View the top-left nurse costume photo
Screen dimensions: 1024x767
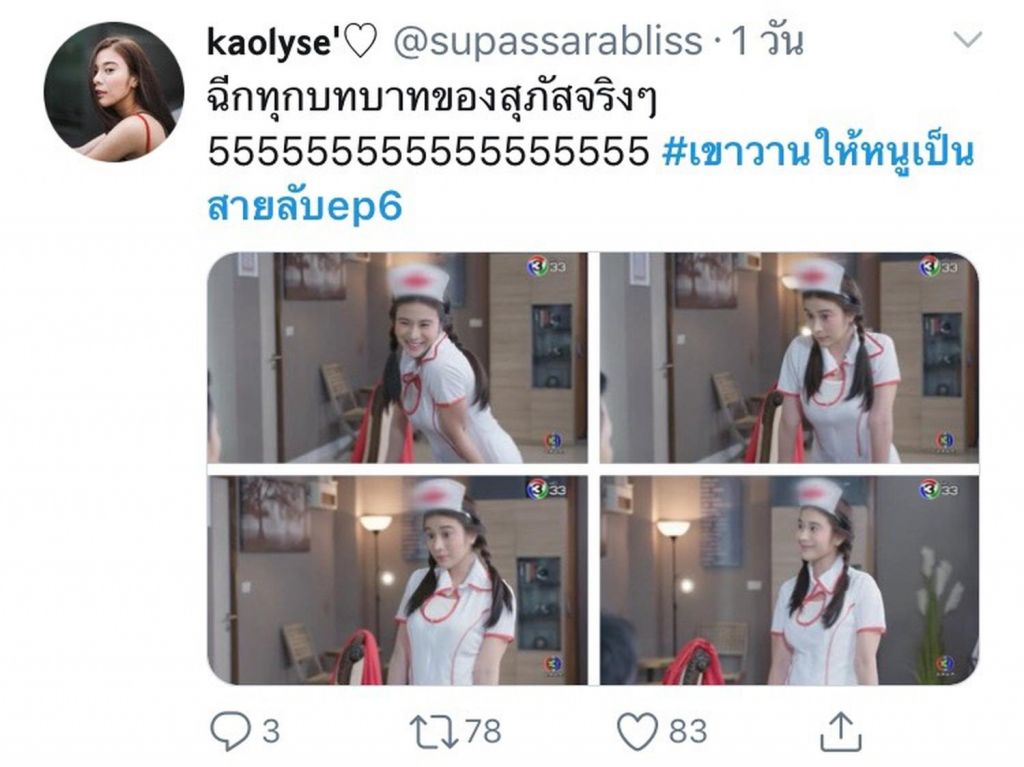coord(397,357)
